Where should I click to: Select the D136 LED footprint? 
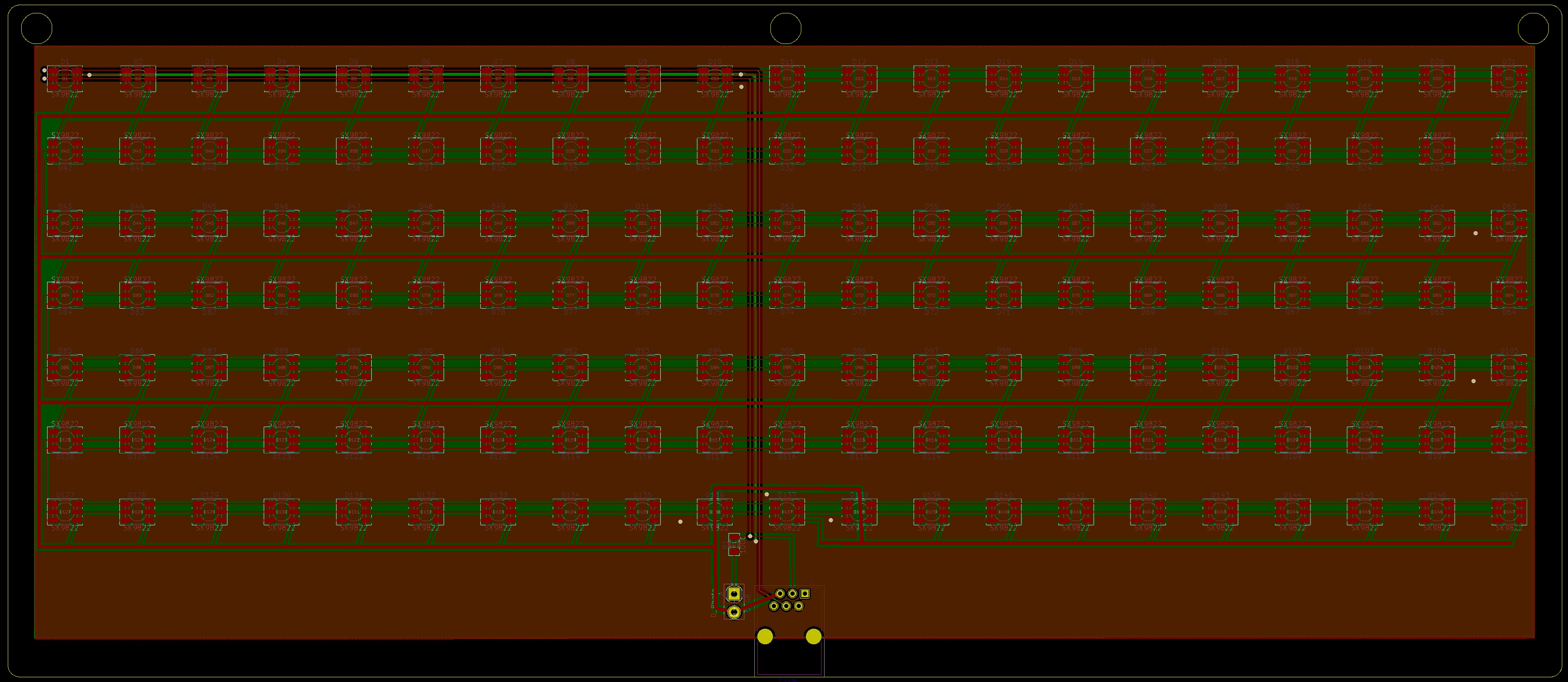coord(714,512)
